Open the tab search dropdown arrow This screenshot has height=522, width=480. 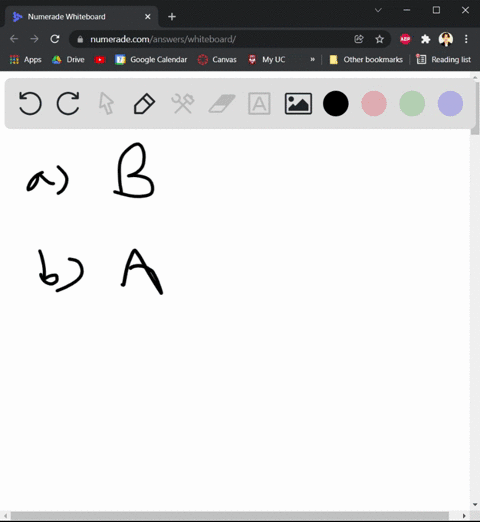(x=378, y=10)
